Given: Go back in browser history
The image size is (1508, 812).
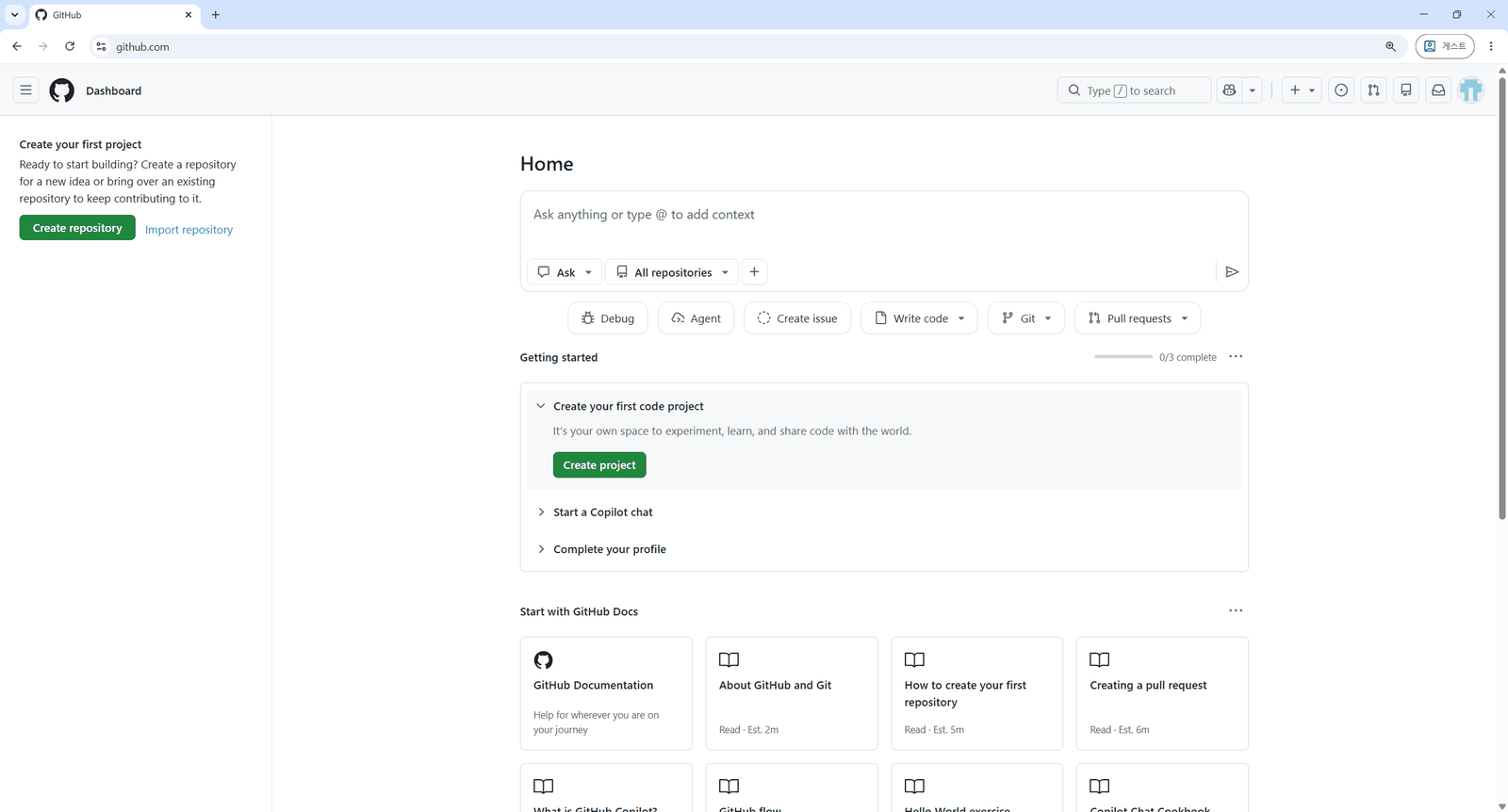Looking at the screenshot, I should tap(17, 46).
